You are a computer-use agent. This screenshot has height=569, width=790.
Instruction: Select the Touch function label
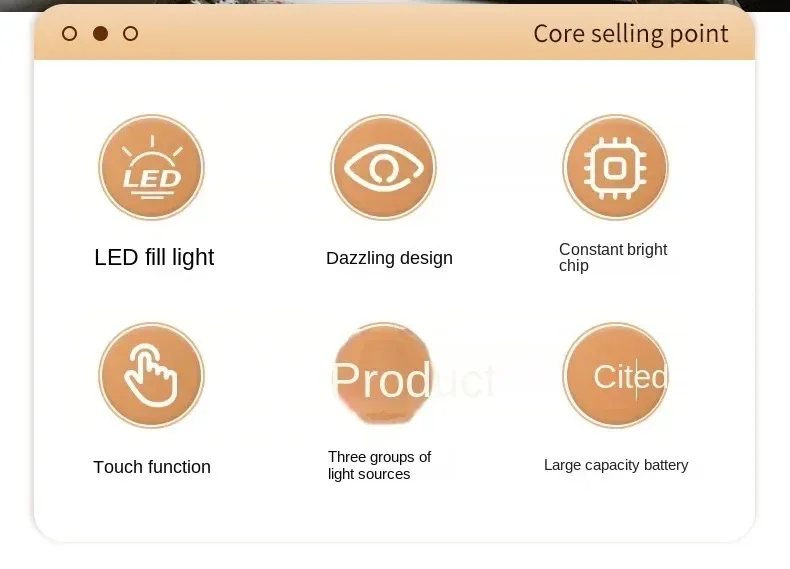click(x=152, y=467)
